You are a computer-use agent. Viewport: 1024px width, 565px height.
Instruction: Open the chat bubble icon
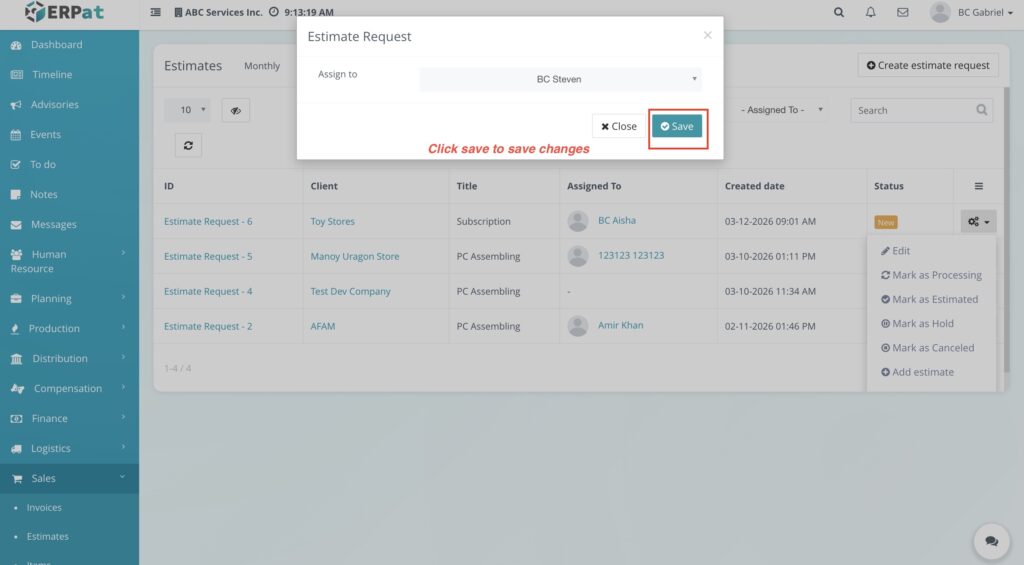991,541
